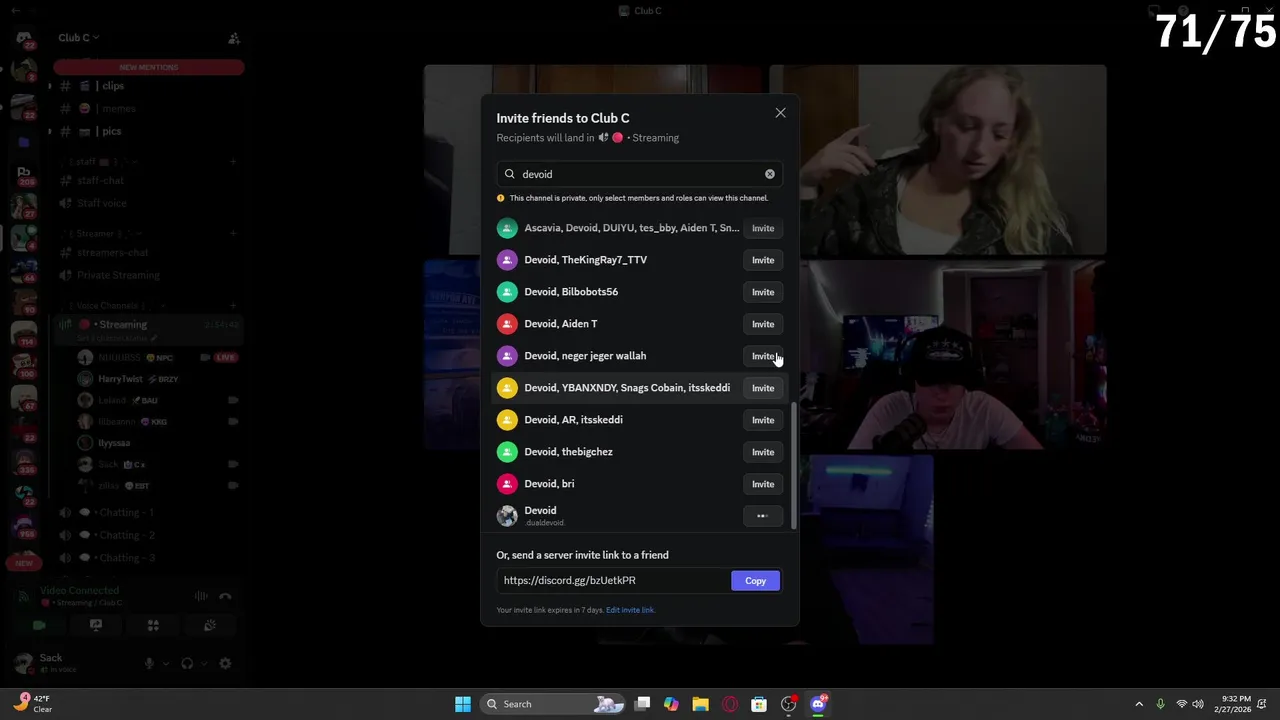The height and width of the screenshot is (720, 1280).
Task: Open Microsoft Store from the taskbar
Action: [759, 704]
